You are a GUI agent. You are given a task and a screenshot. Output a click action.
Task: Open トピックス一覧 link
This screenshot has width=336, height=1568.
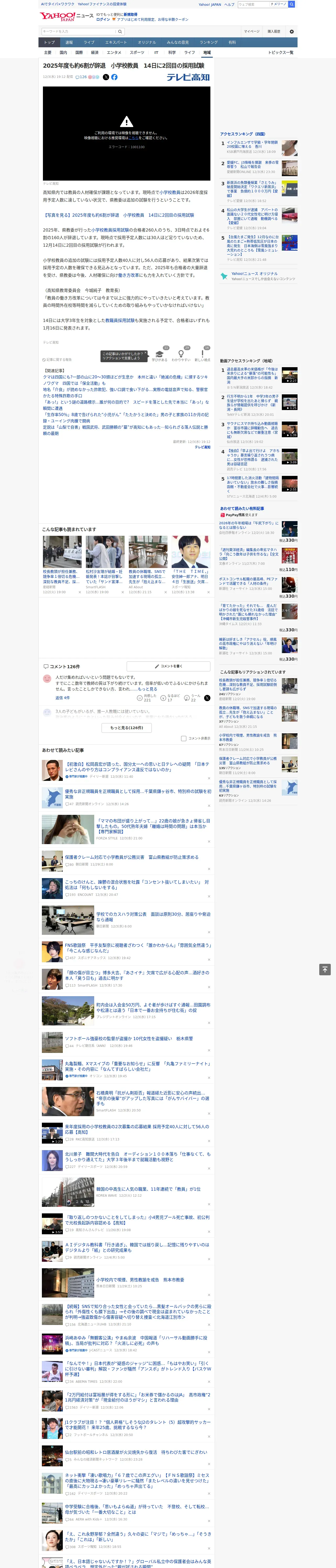pyautogui.click(x=281, y=52)
